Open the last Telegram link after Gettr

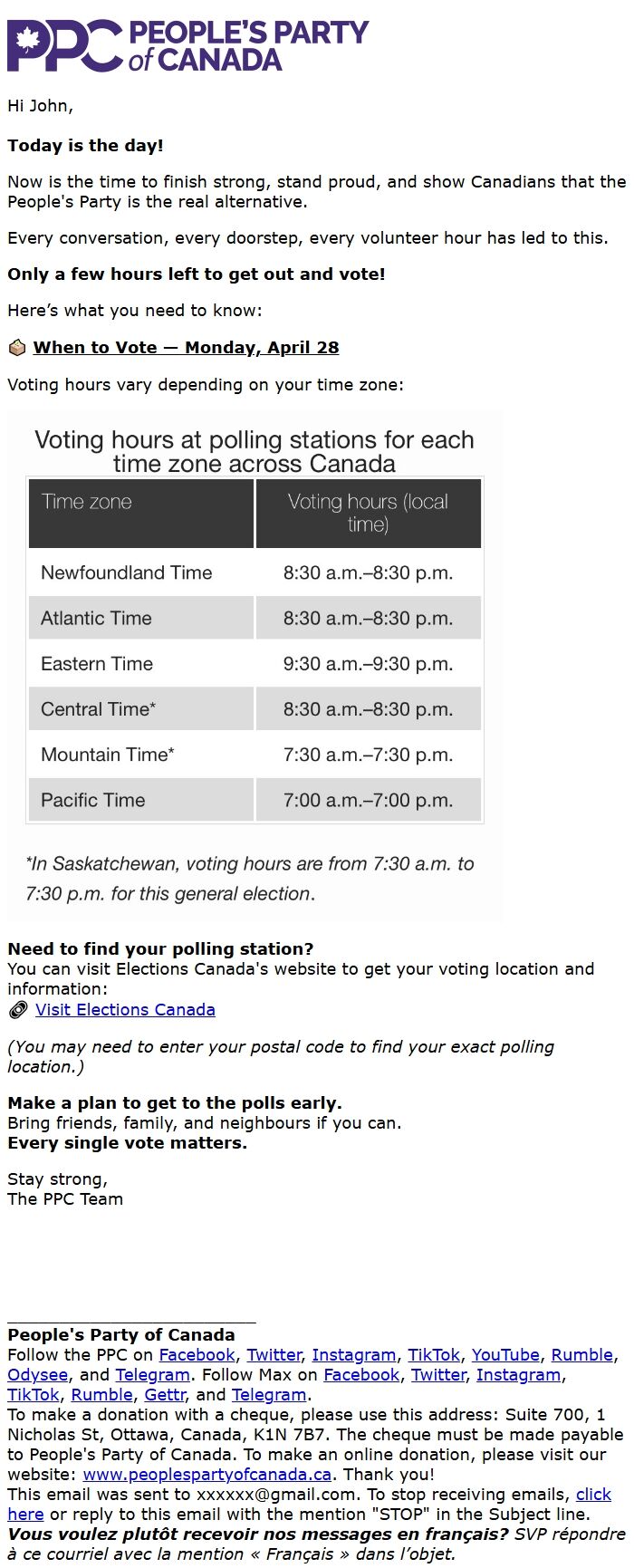[269, 1395]
